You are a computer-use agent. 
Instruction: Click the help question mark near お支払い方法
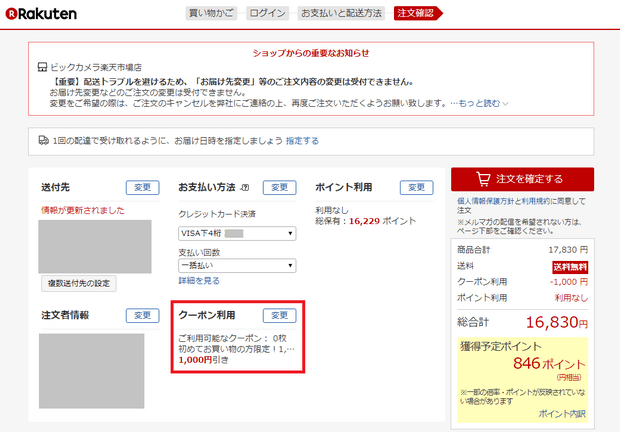(x=245, y=188)
